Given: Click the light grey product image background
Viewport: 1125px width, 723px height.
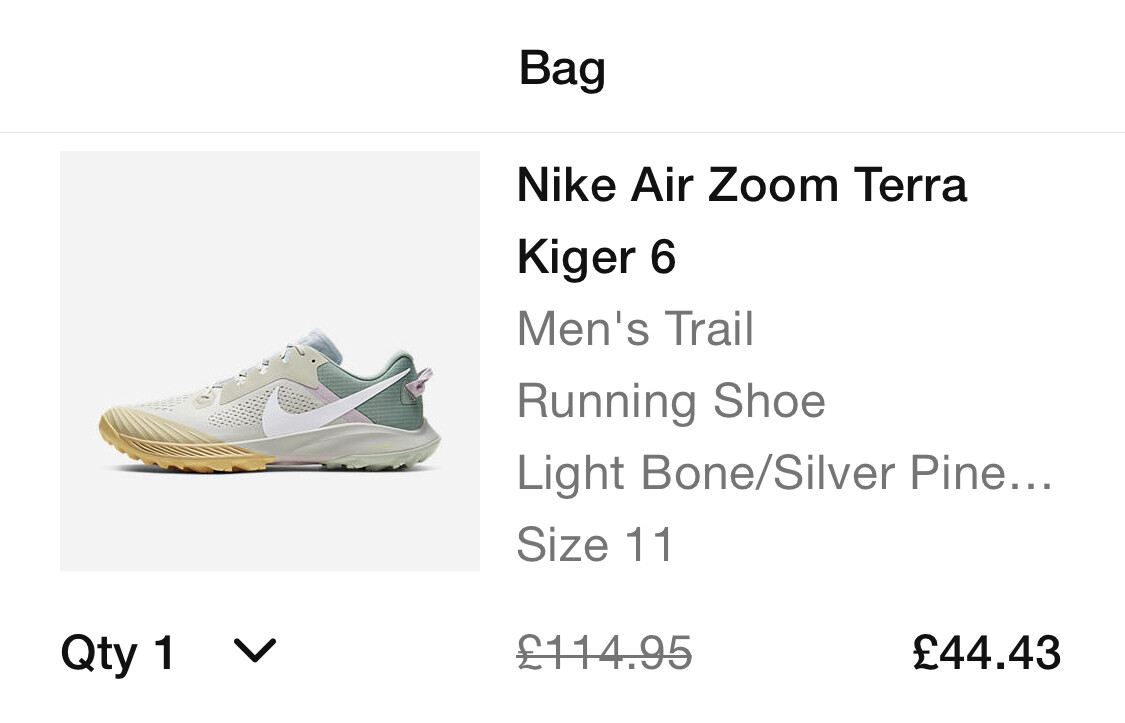Looking at the screenshot, I should 270,230.
